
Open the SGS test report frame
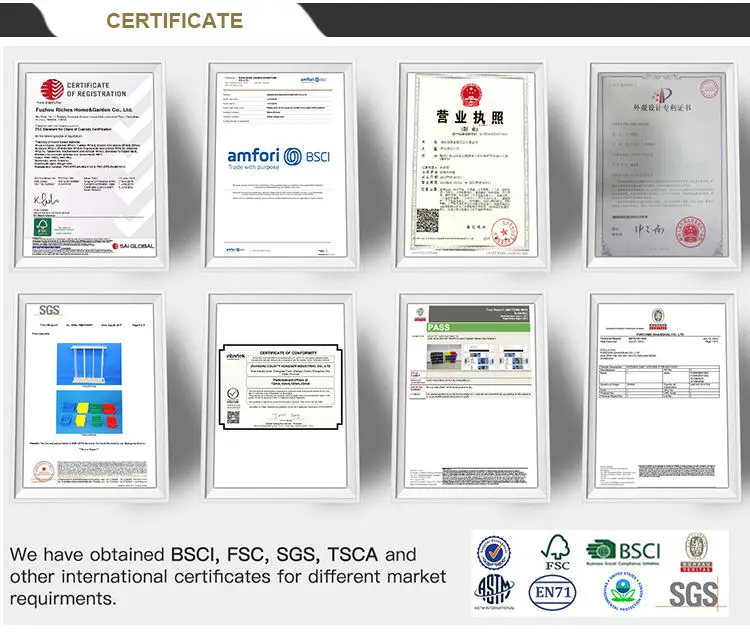pos(89,397)
